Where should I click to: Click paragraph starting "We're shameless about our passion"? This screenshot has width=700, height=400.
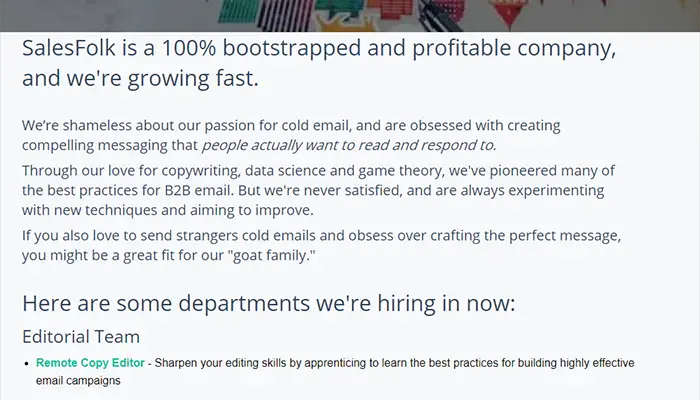click(291, 135)
